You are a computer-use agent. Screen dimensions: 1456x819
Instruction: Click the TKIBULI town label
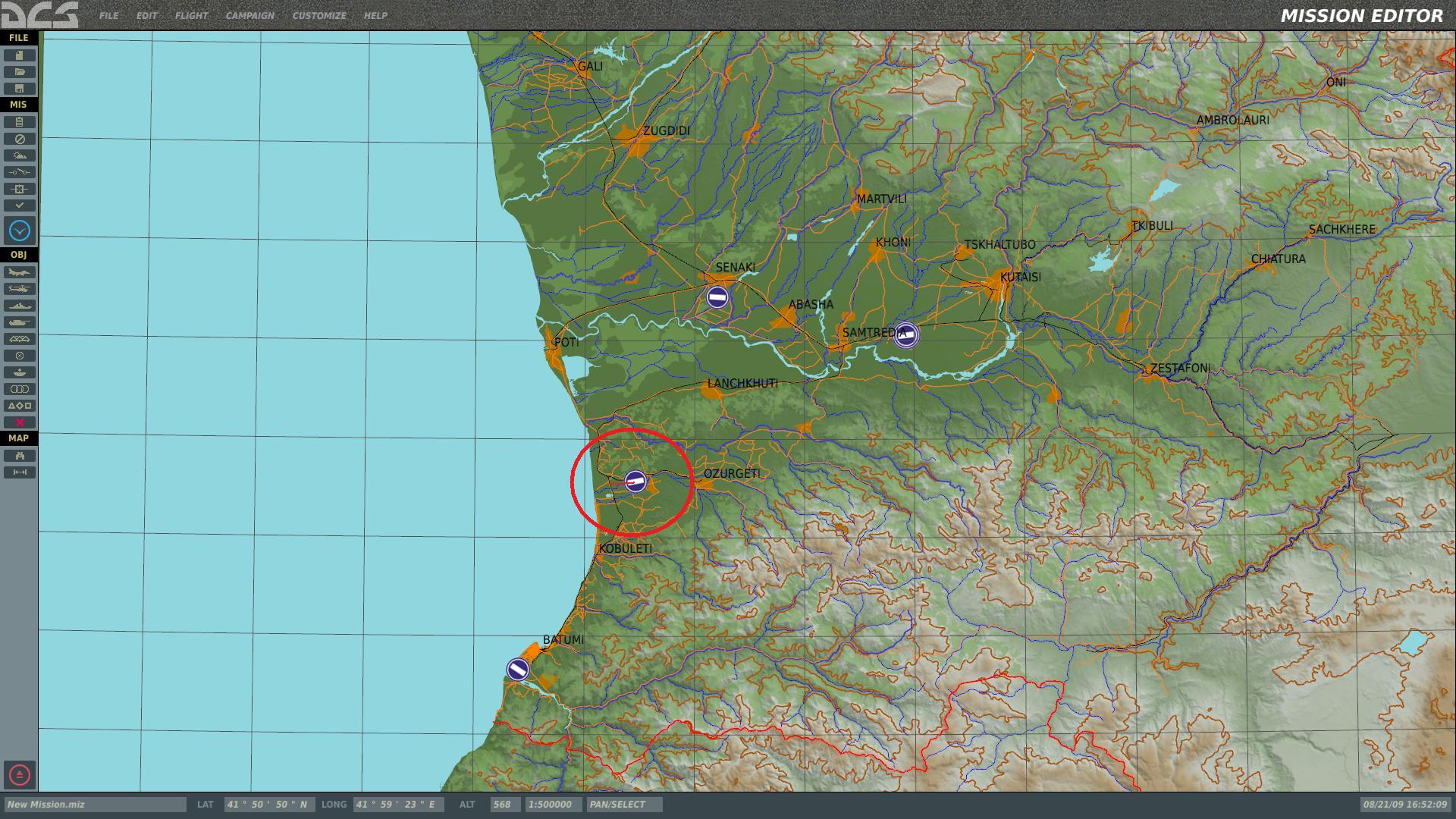[x=1153, y=226]
